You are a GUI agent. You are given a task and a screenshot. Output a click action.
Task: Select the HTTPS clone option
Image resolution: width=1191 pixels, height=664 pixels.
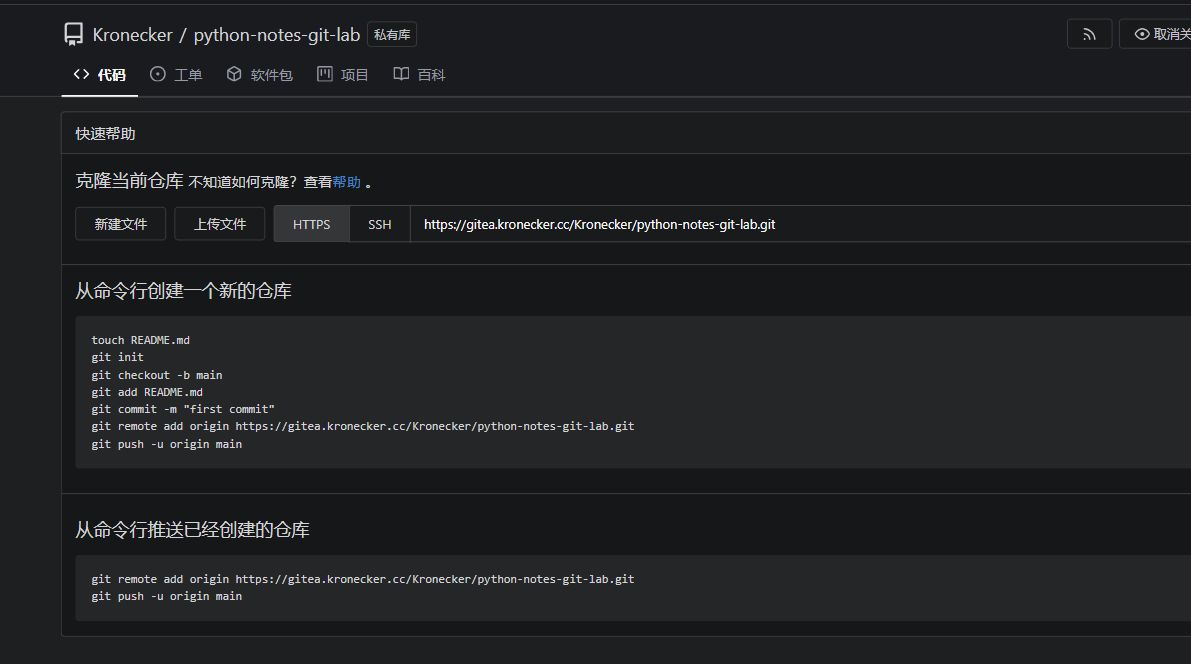[x=311, y=224]
